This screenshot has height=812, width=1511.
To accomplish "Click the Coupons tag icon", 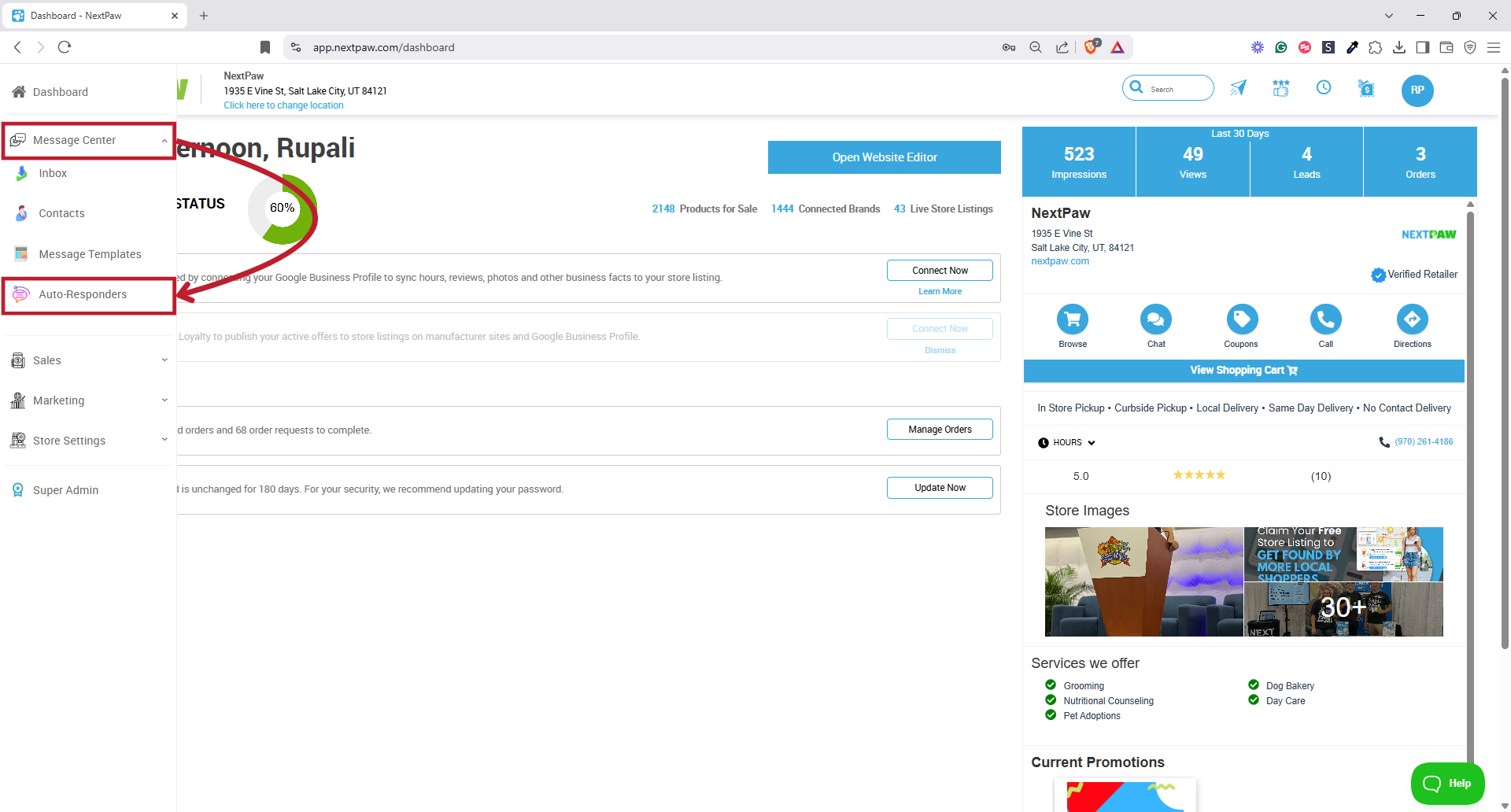I will [1242, 319].
